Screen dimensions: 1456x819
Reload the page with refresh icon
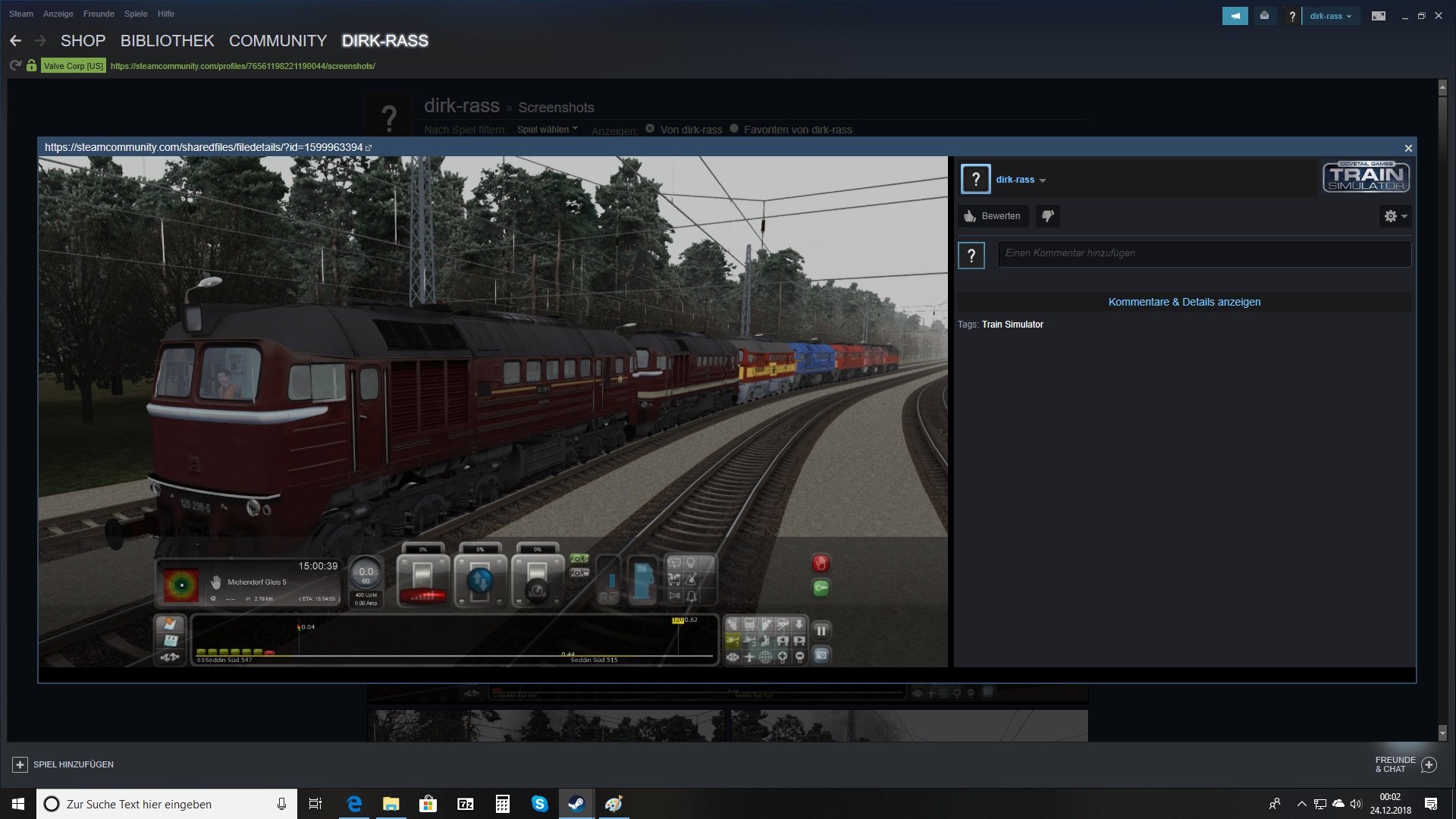pos(15,66)
